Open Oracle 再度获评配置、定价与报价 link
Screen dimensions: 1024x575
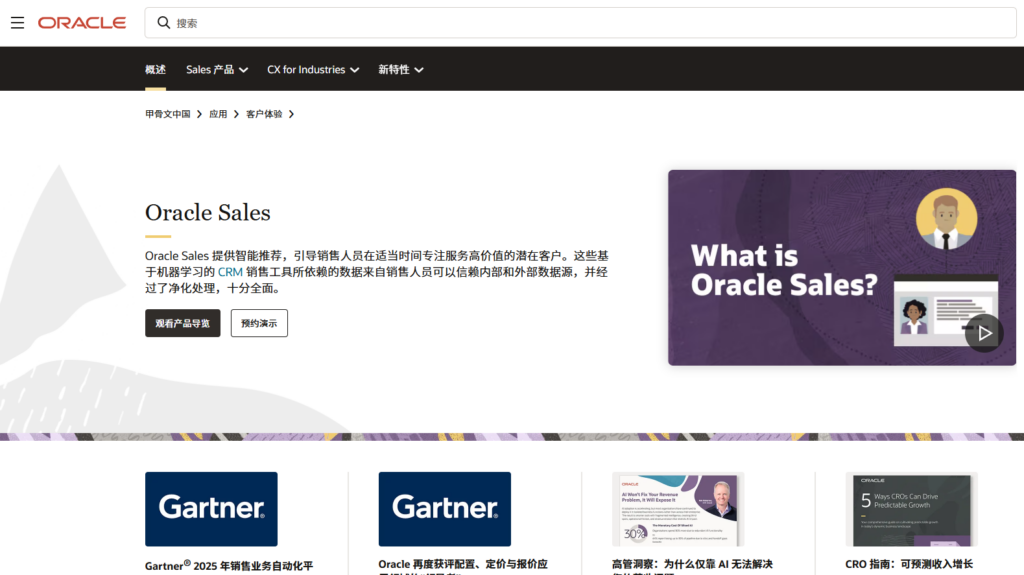(x=463, y=565)
